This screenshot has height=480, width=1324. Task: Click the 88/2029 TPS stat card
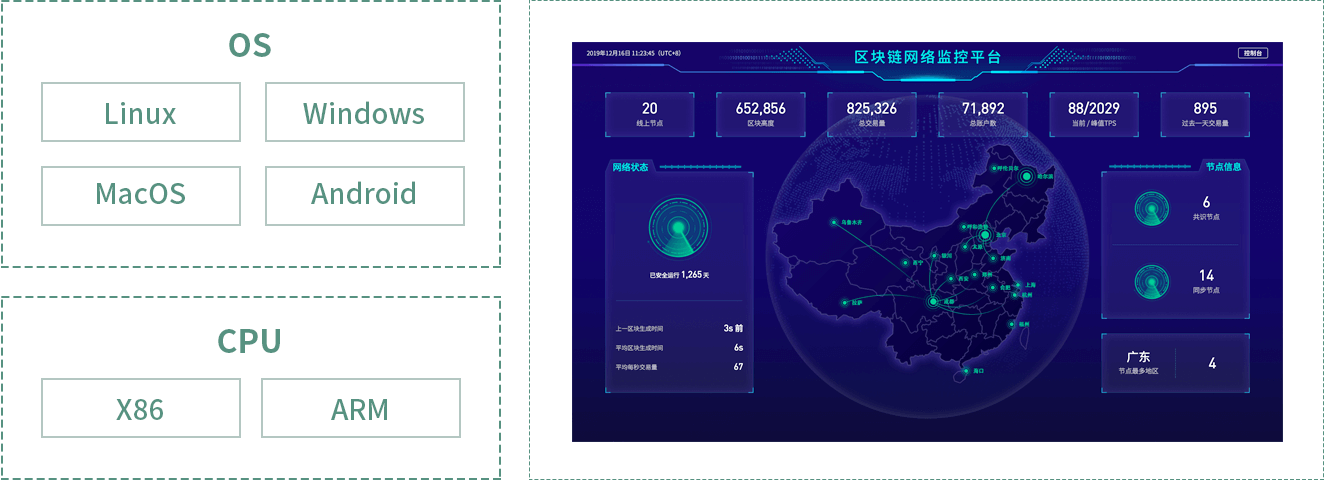(1093, 114)
